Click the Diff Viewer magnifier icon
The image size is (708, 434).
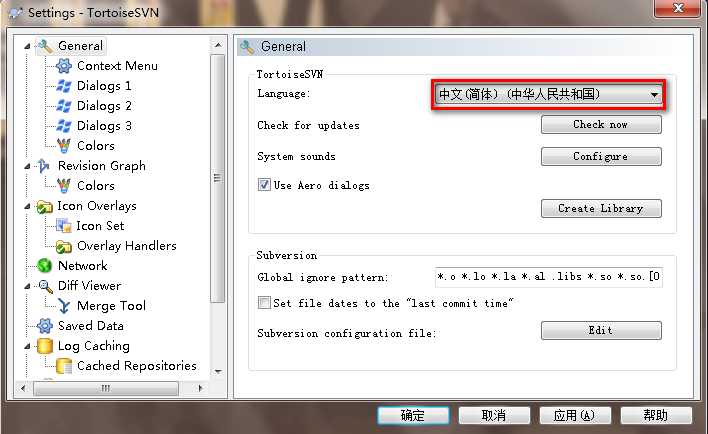point(45,286)
